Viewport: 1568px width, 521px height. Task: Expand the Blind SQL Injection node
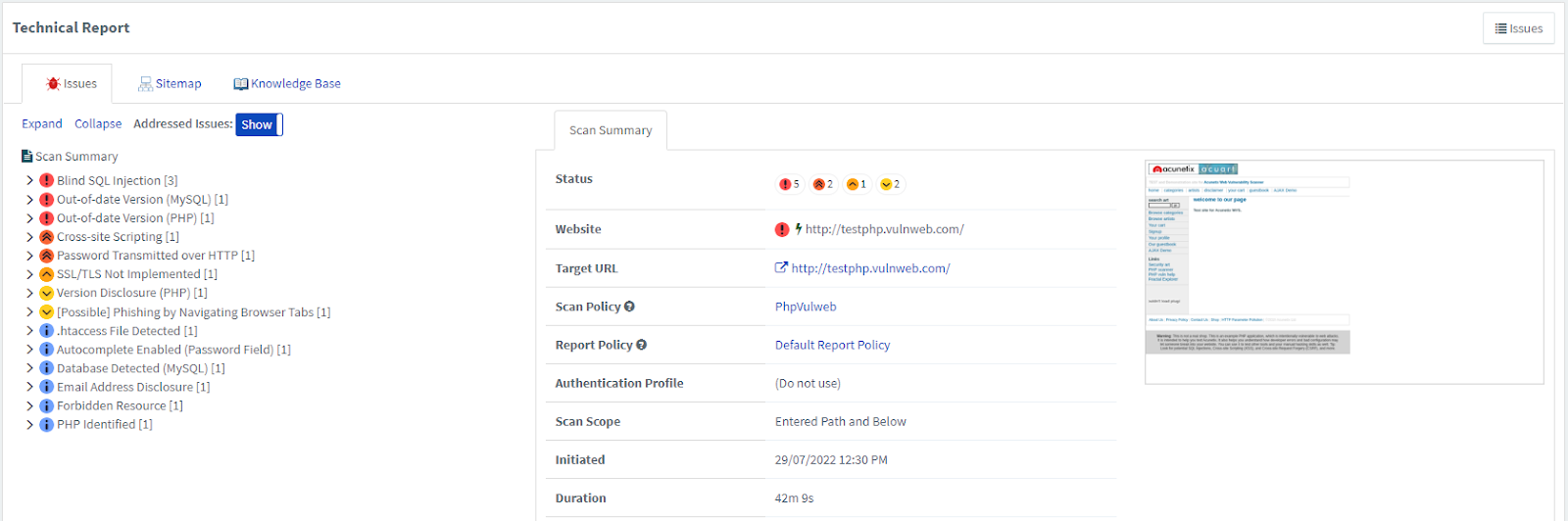pos(29,180)
